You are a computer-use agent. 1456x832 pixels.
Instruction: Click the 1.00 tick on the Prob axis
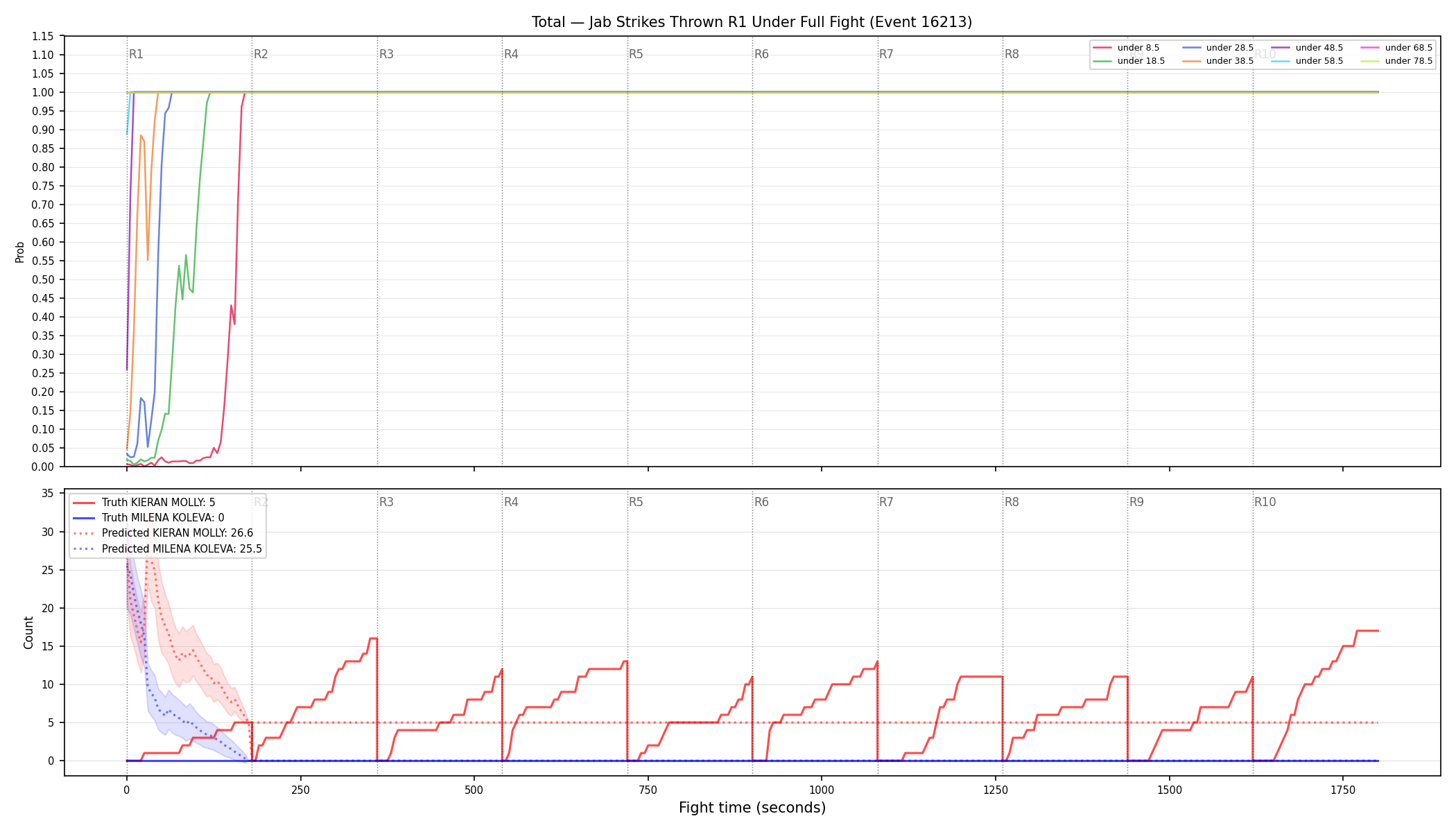[x=43, y=92]
